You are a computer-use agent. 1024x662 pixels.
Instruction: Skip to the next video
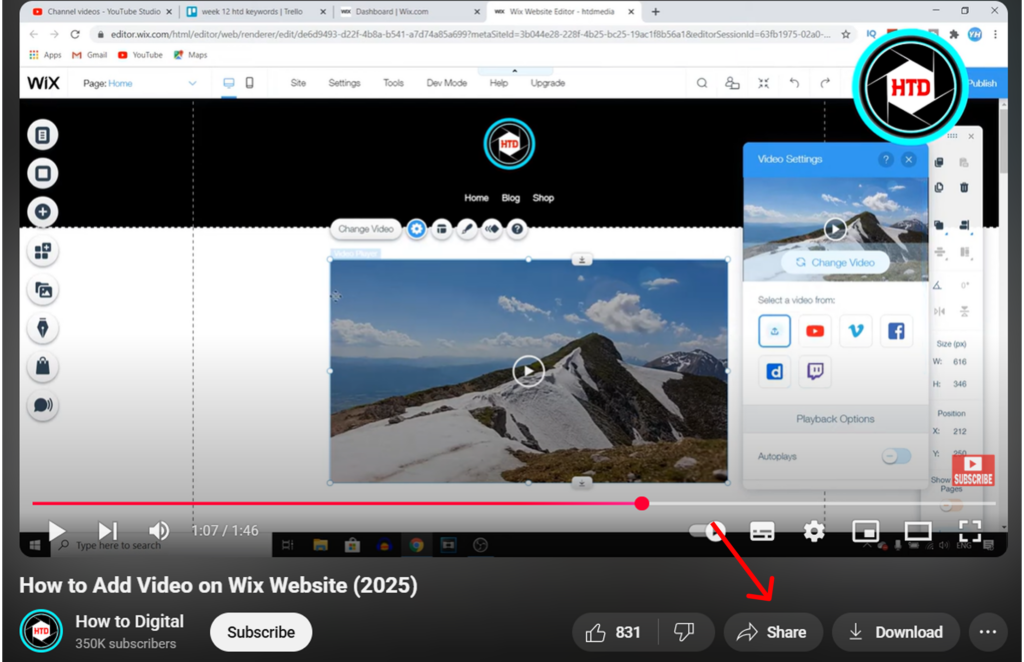[x=108, y=531]
